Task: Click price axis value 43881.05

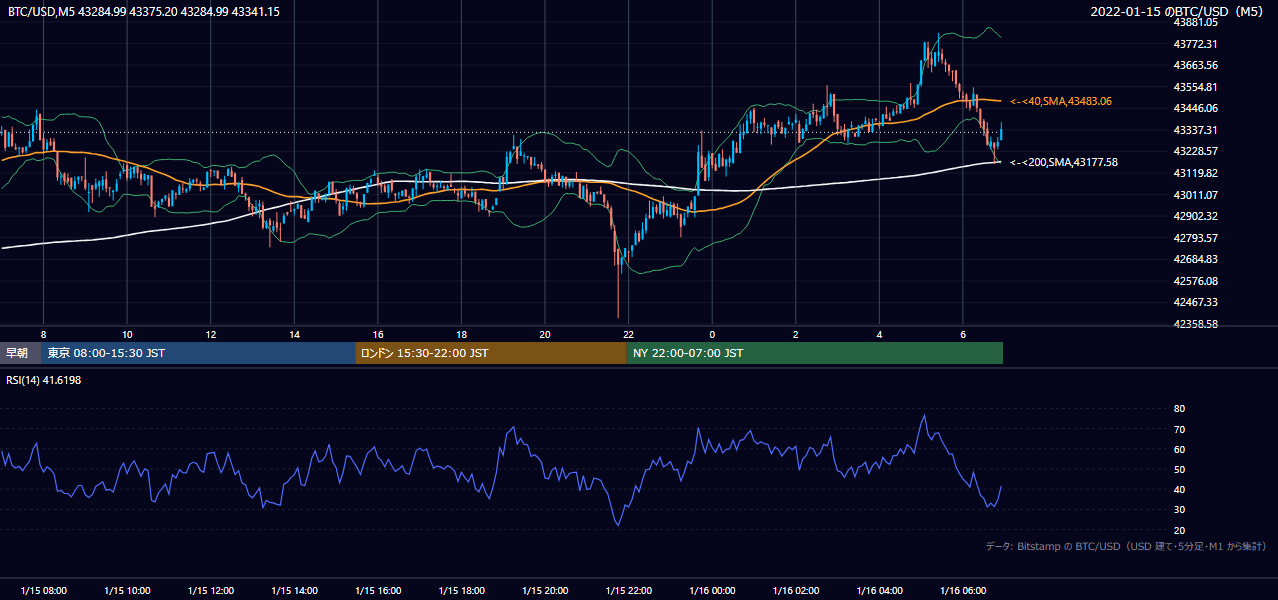Action: [1195, 22]
